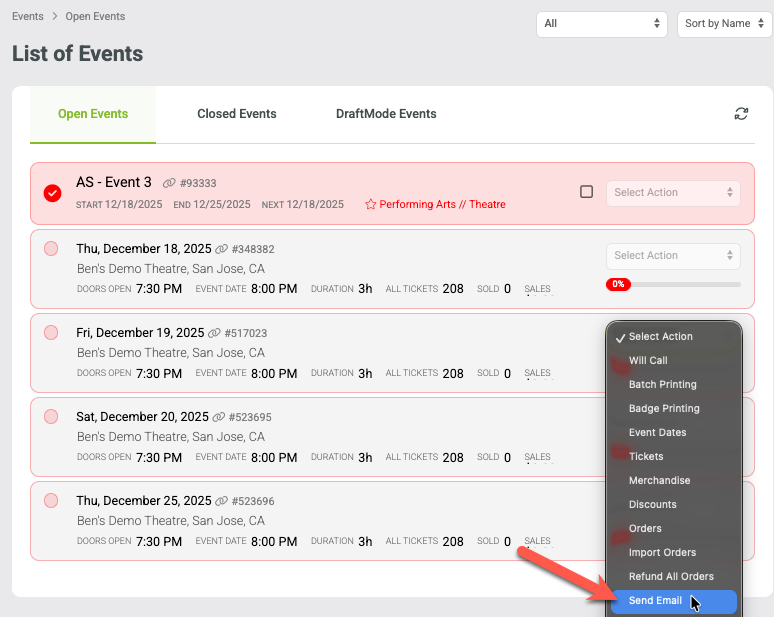The height and width of the screenshot is (617, 774).
Task: Open the Sort by Name dropdown
Action: pyautogui.click(x=724, y=24)
